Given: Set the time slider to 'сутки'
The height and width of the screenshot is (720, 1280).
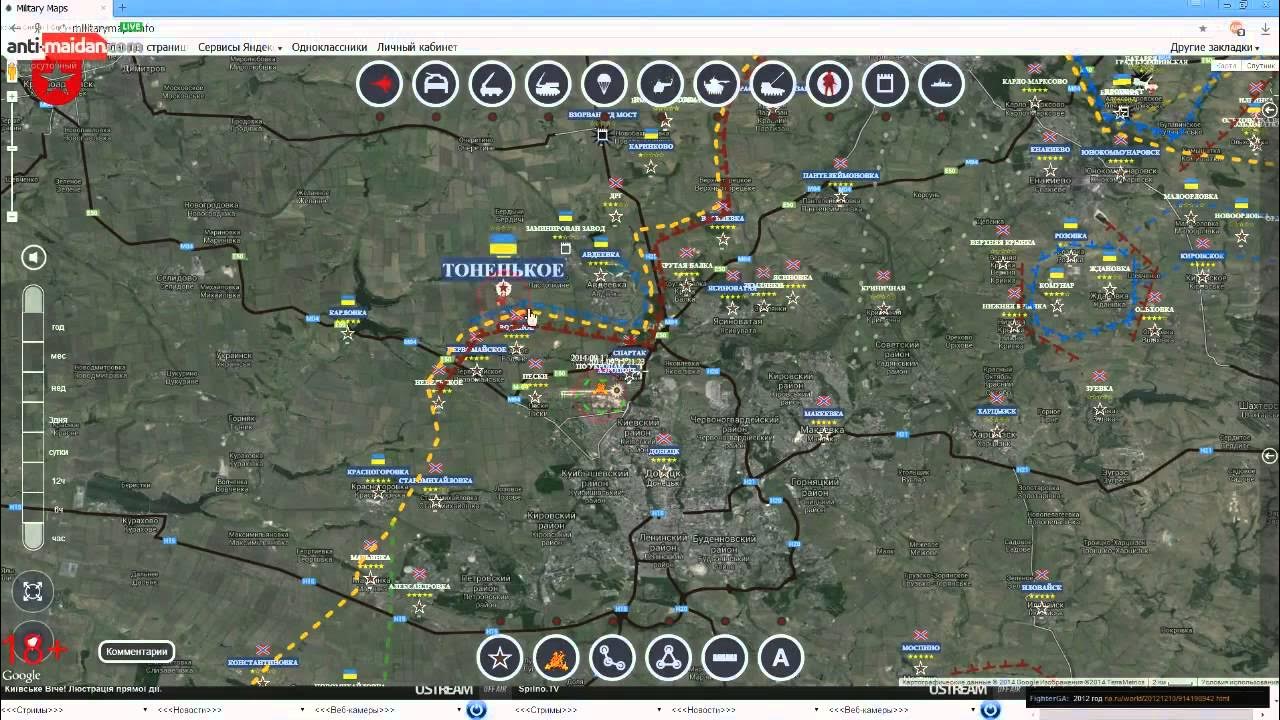Looking at the screenshot, I should [x=59, y=452].
